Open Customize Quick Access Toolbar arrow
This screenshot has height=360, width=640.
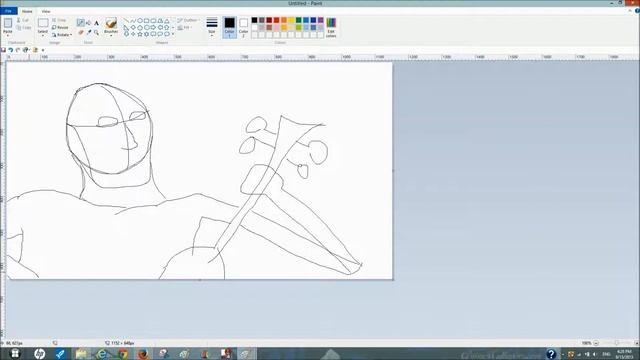pyautogui.click(x=43, y=50)
